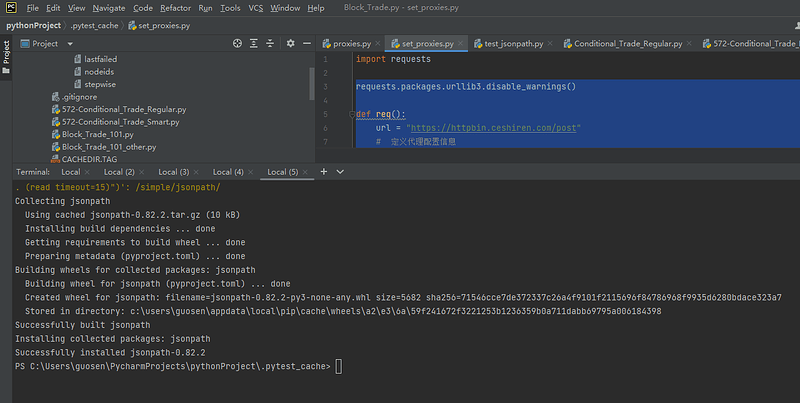Click 'Successfully installed jsonpath-0.82.2' terminal line

(110, 352)
